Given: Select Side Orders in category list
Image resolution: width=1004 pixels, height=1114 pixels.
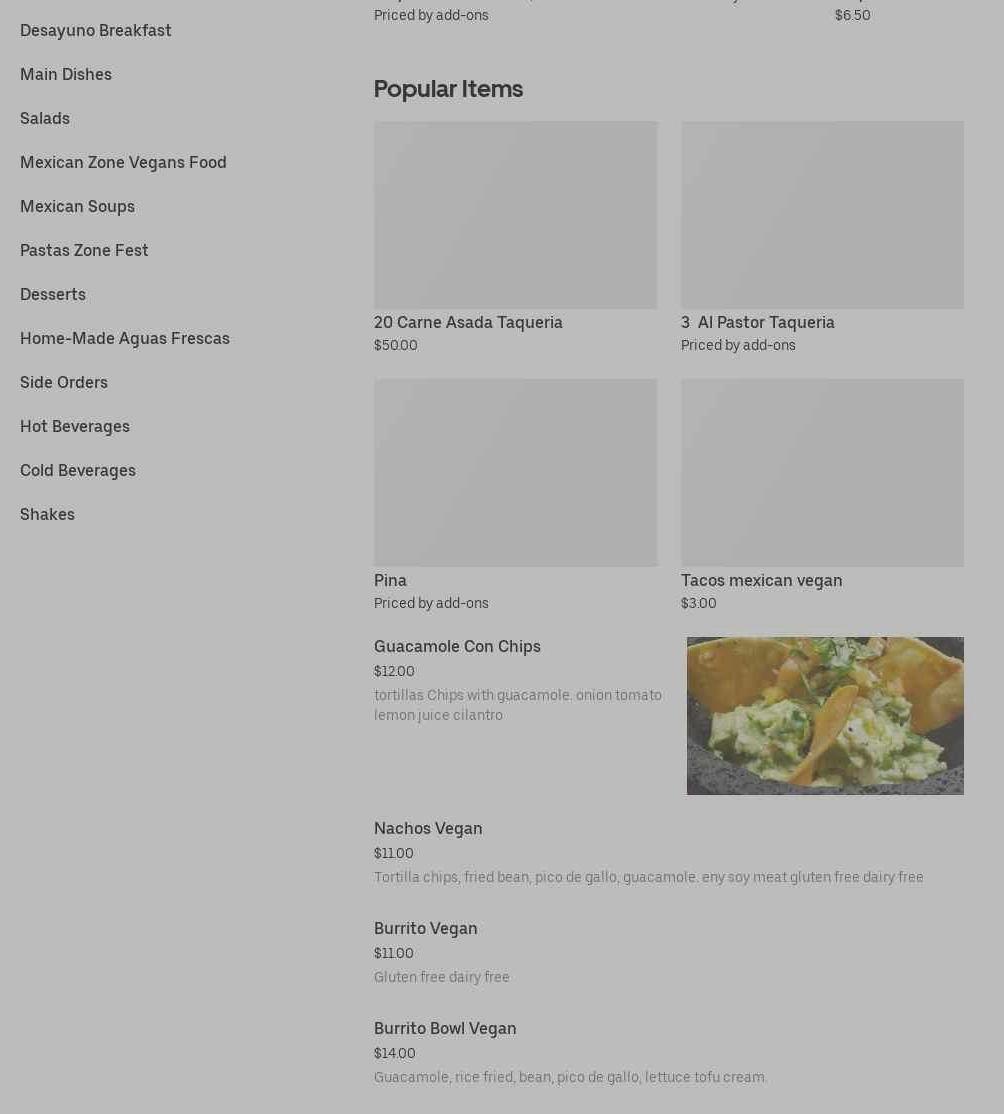Looking at the screenshot, I should 64,383.
